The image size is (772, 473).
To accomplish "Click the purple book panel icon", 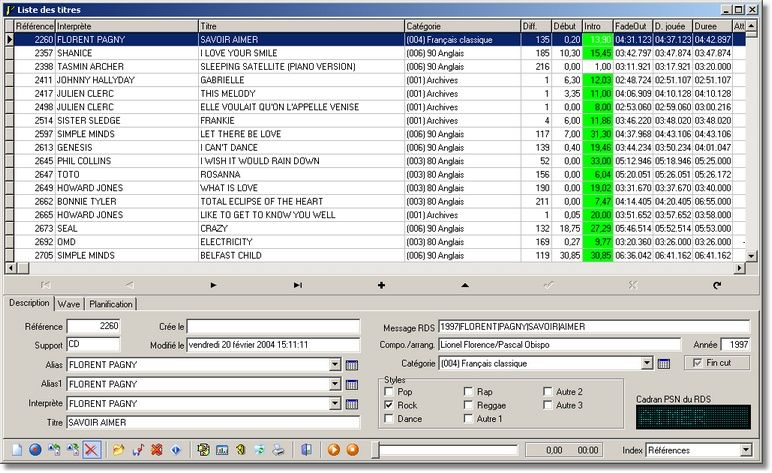I will [306, 450].
